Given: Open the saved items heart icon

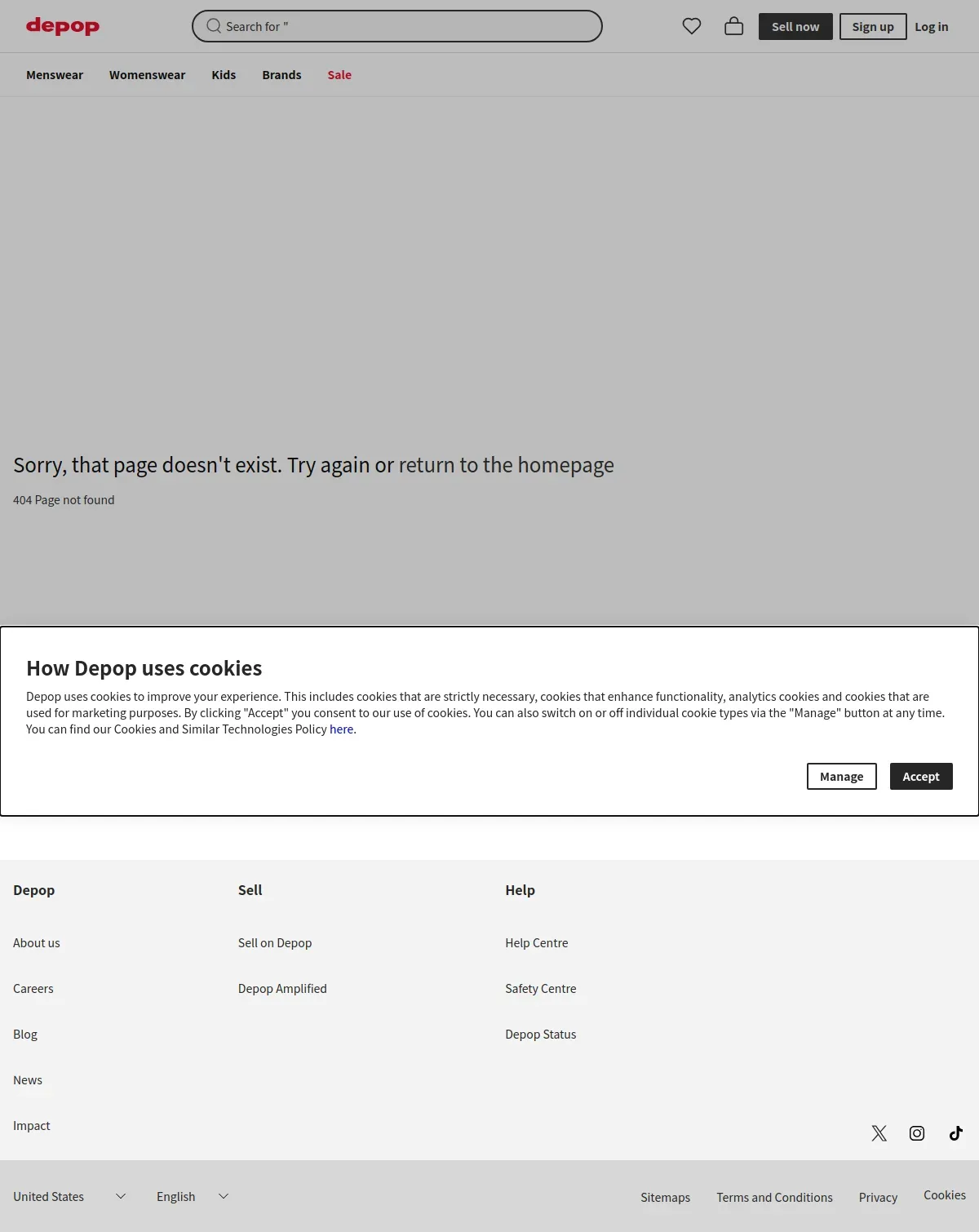Looking at the screenshot, I should coord(692,26).
